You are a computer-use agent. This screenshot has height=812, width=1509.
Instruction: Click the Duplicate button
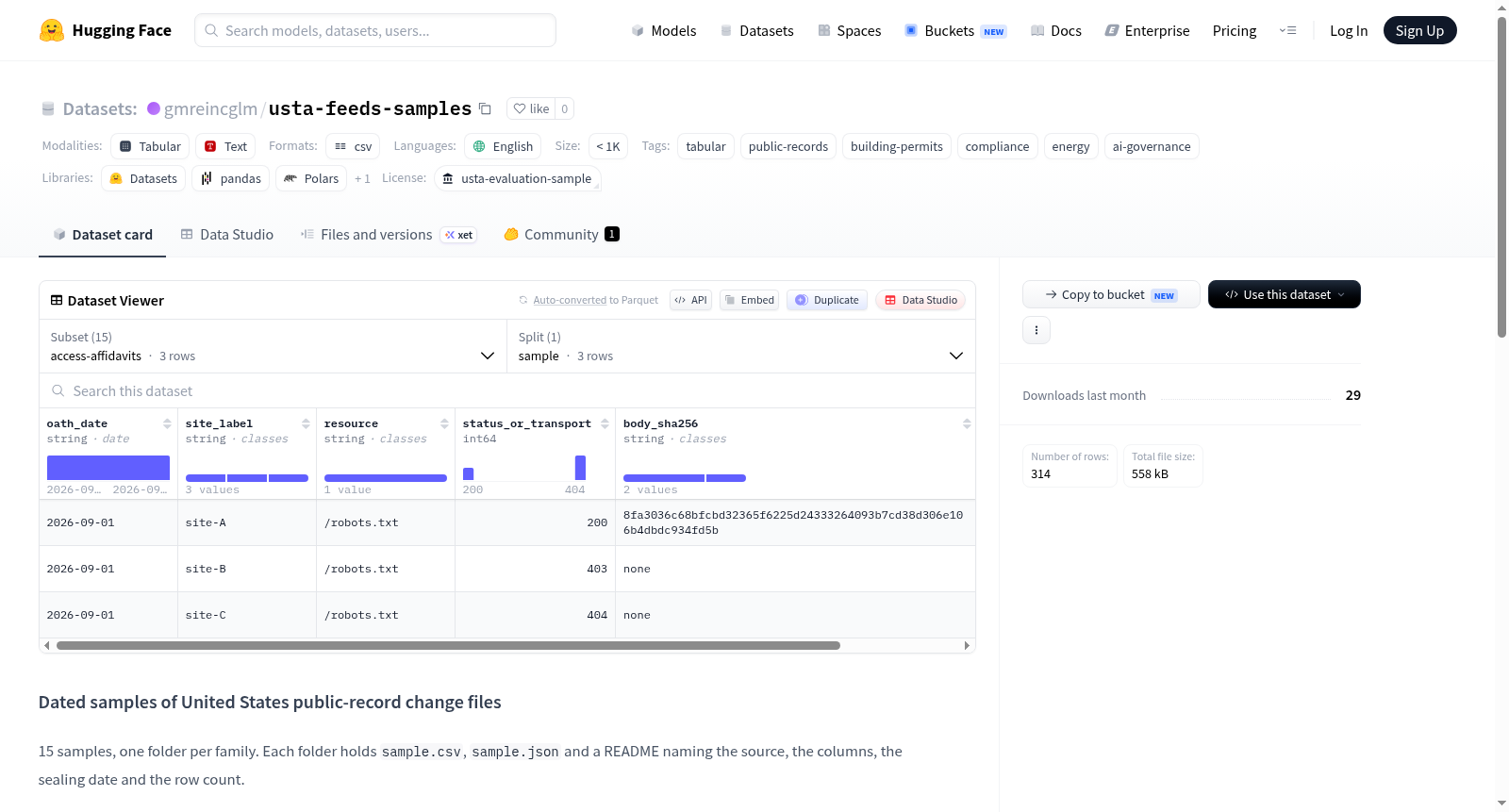[x=826, y=300]
